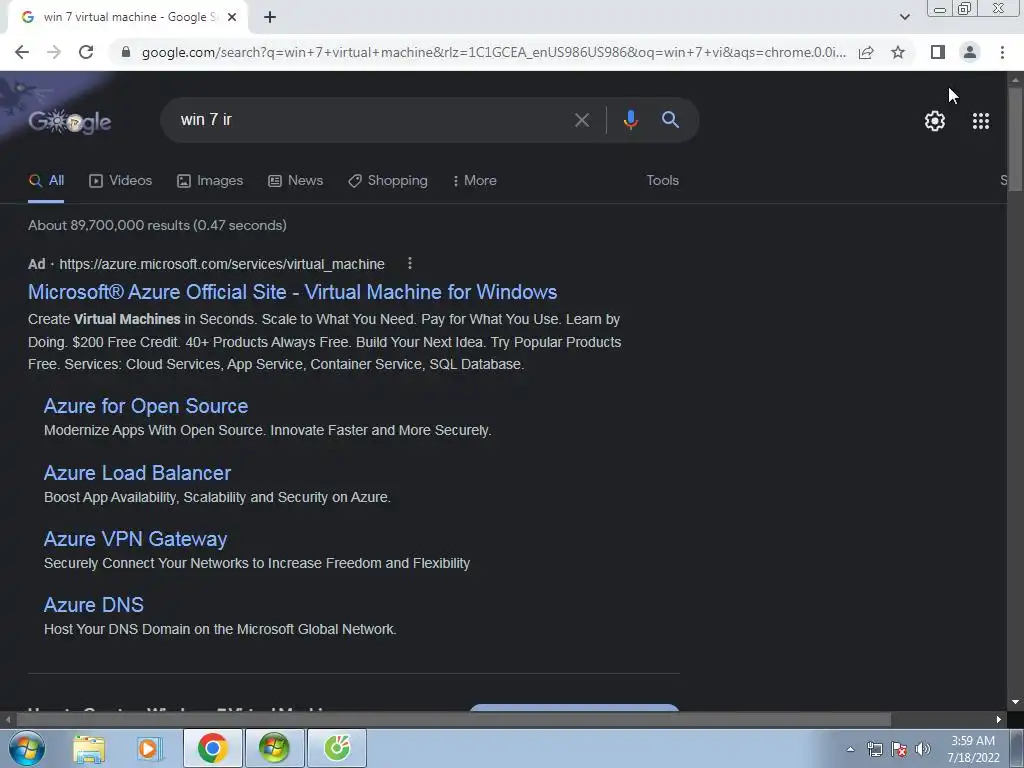Open the Windows Start menu
The image size is (1024, 768).
[x=27, y=748]
